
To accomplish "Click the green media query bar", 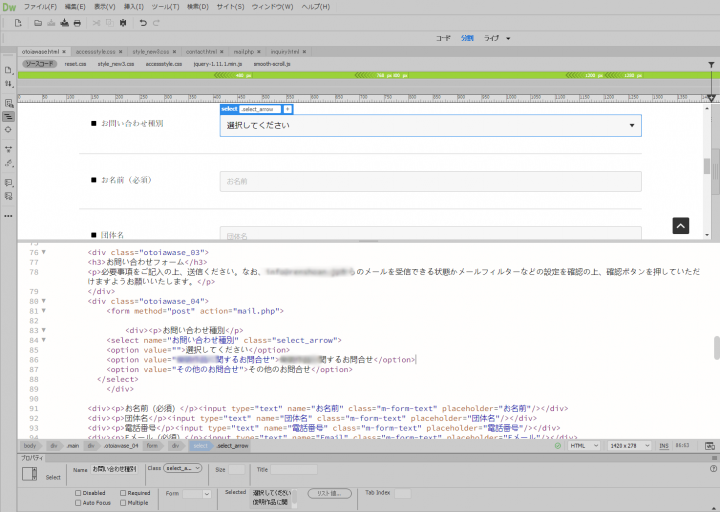I will [x=363, y=75].
